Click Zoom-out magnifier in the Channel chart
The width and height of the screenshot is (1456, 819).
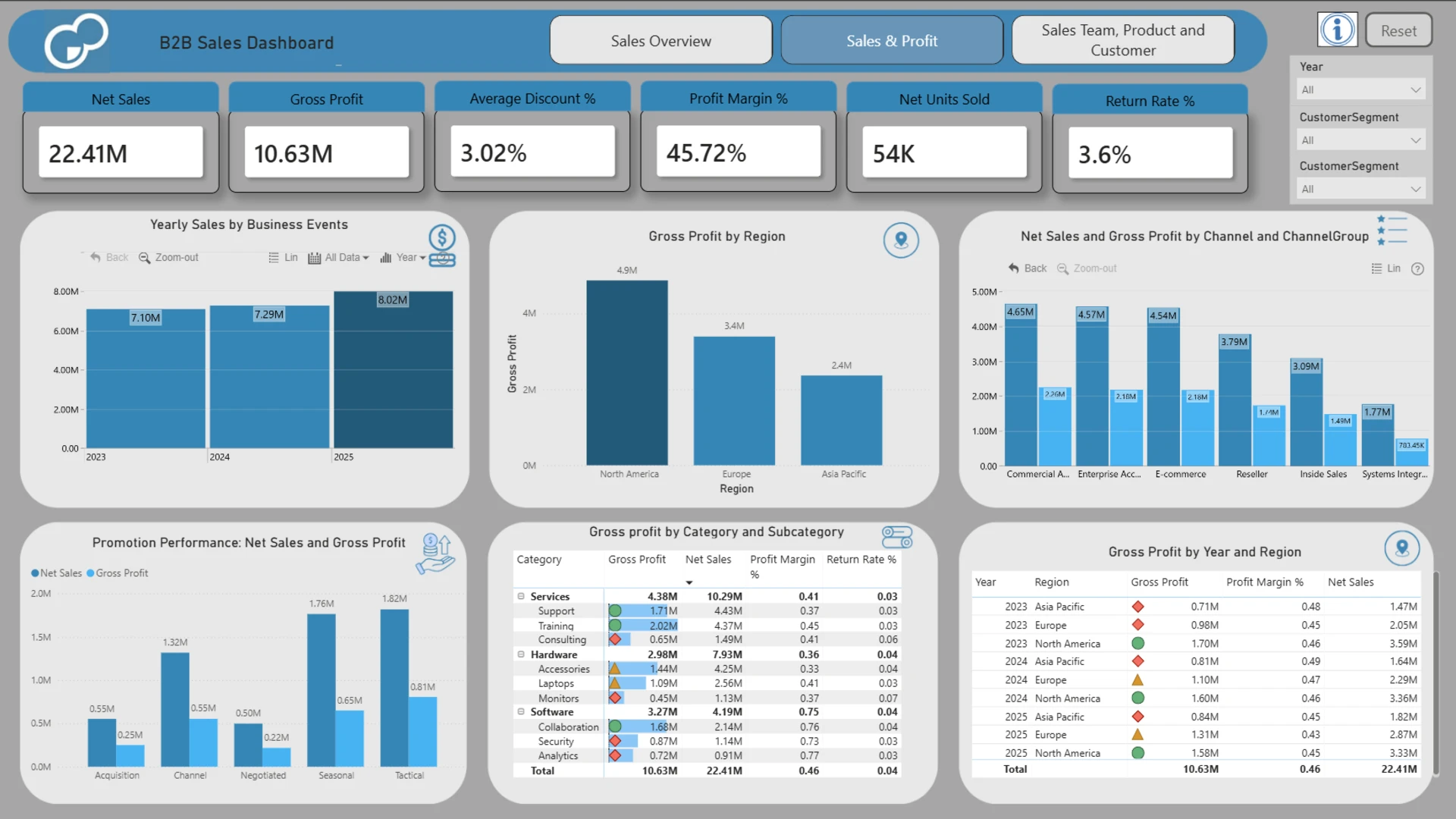coord(1063,268)
